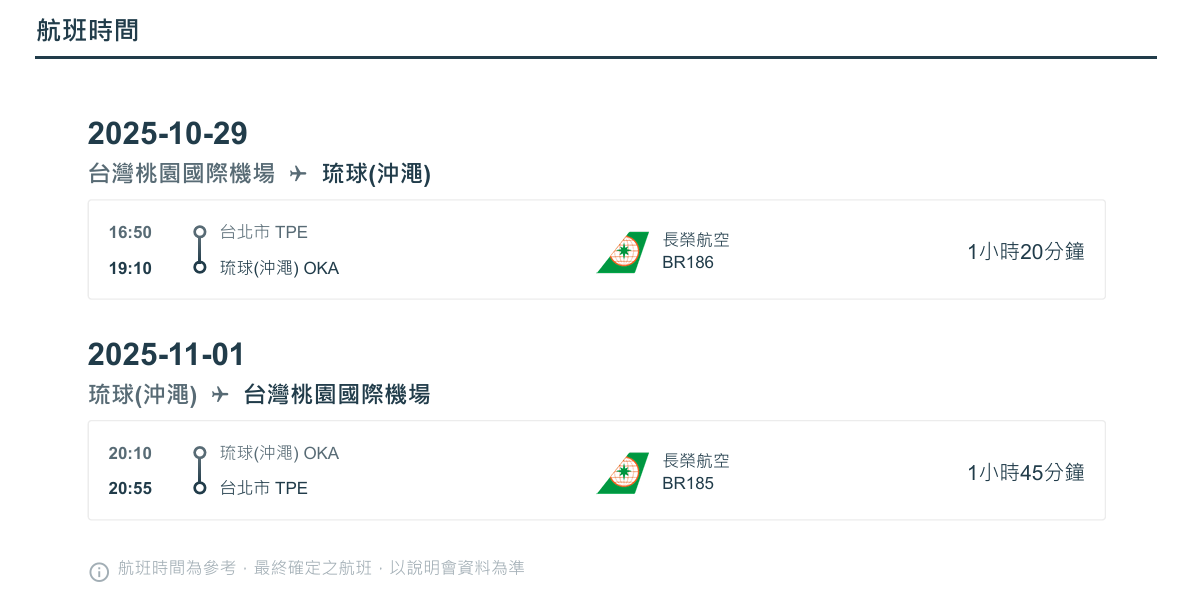Click the 19:10 arrival time
Viewport: 1187px width, 603px height.
[x=130, y=268]
